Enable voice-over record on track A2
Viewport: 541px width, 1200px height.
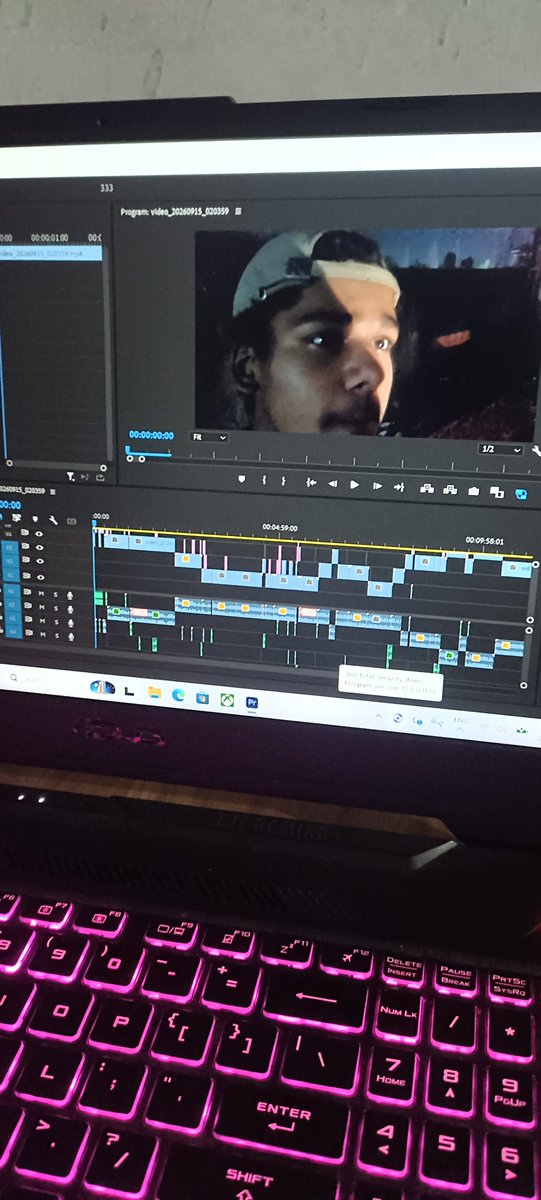70,609
